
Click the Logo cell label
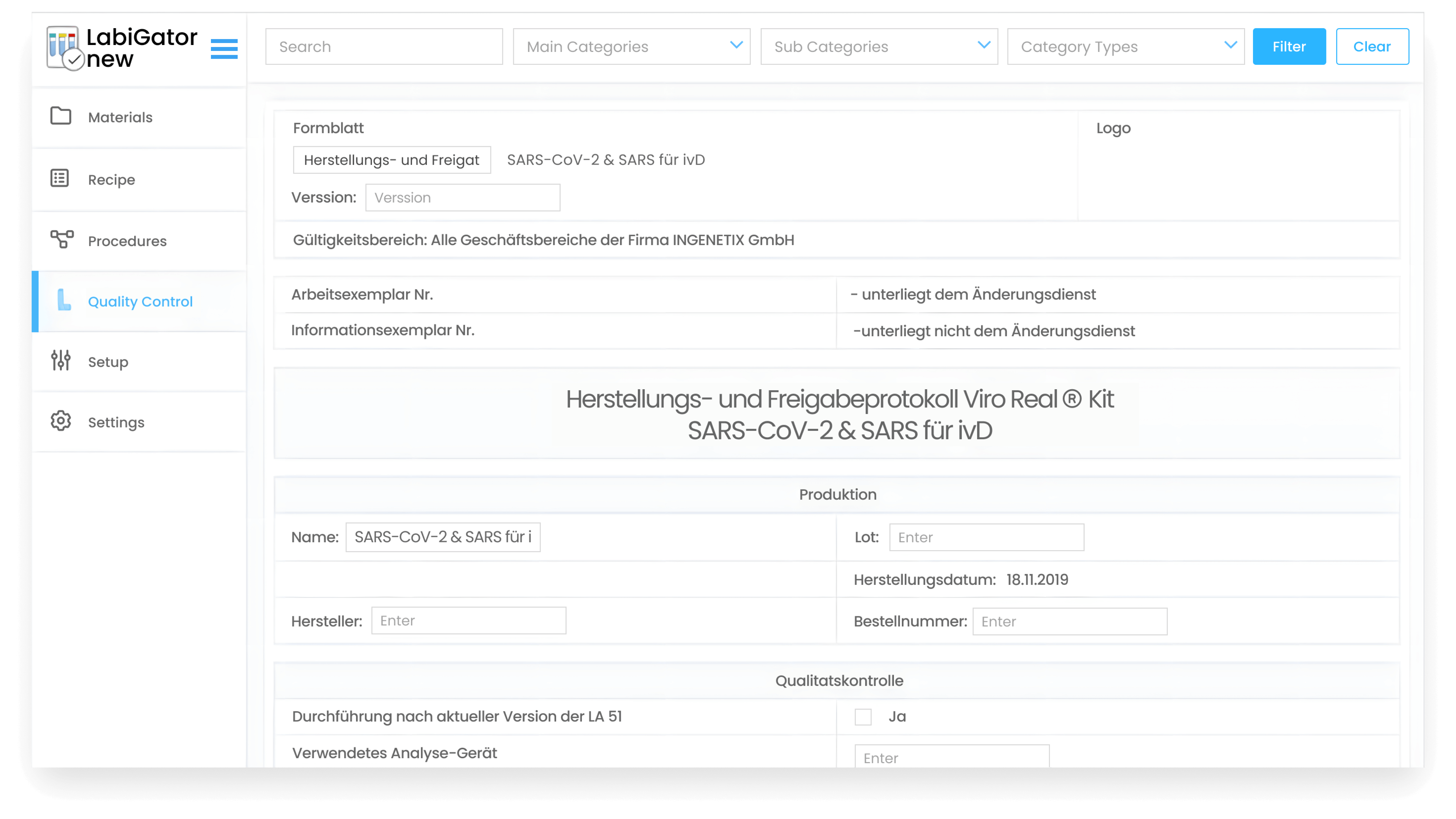[1113, 128]
